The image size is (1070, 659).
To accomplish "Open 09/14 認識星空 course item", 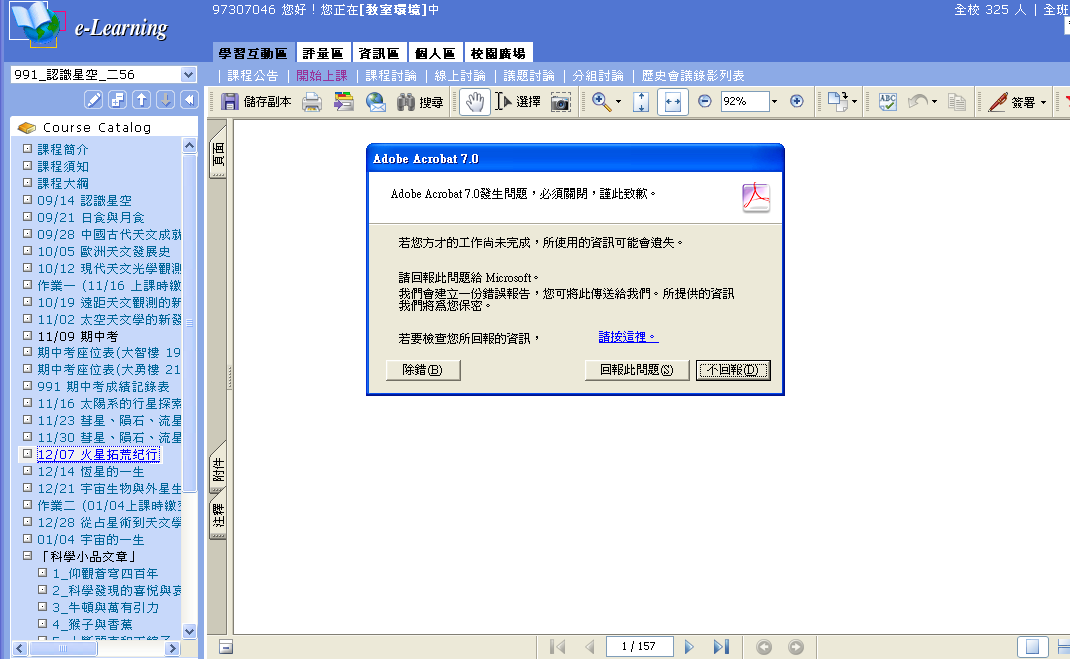I will [84, 201].
